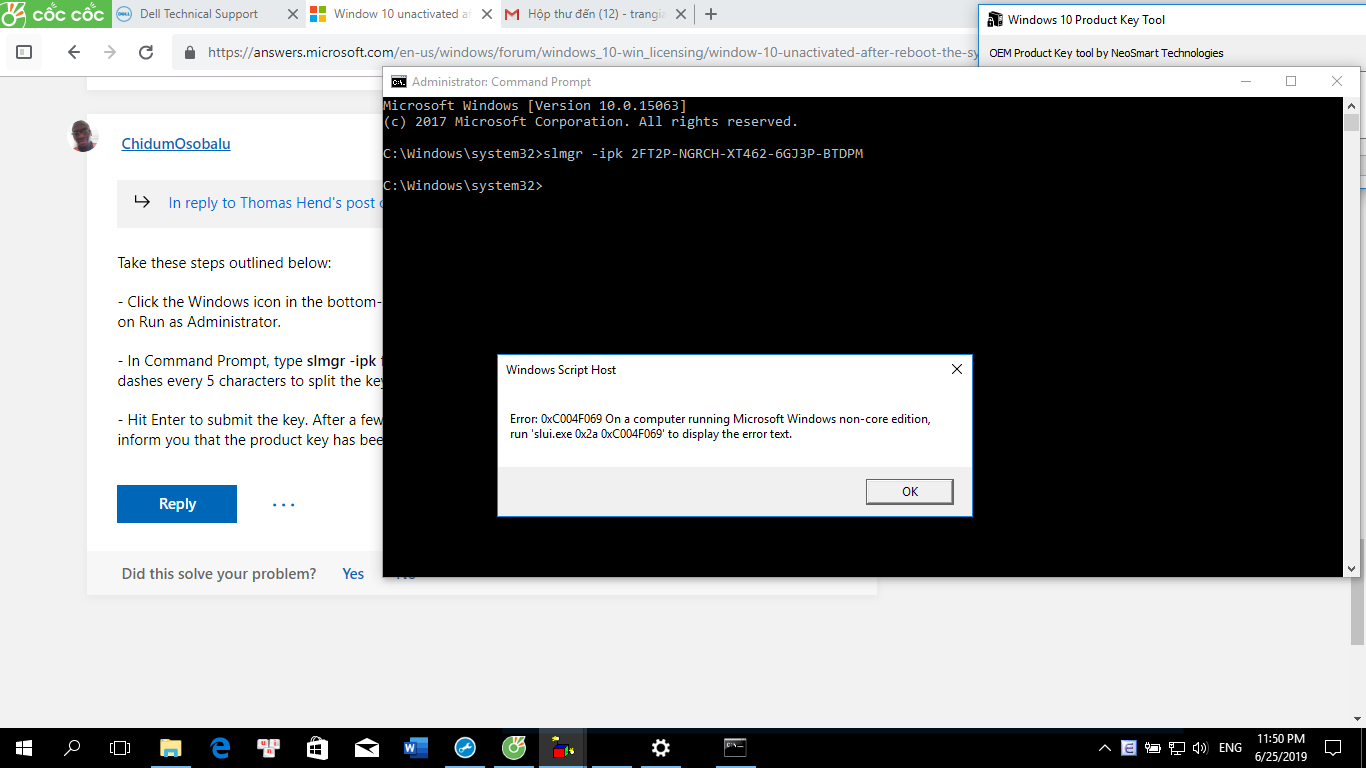Open the active colorful taskbar app icon
Image resolution: width=1366 pixels, height=768 pixels.
(563, 747)
